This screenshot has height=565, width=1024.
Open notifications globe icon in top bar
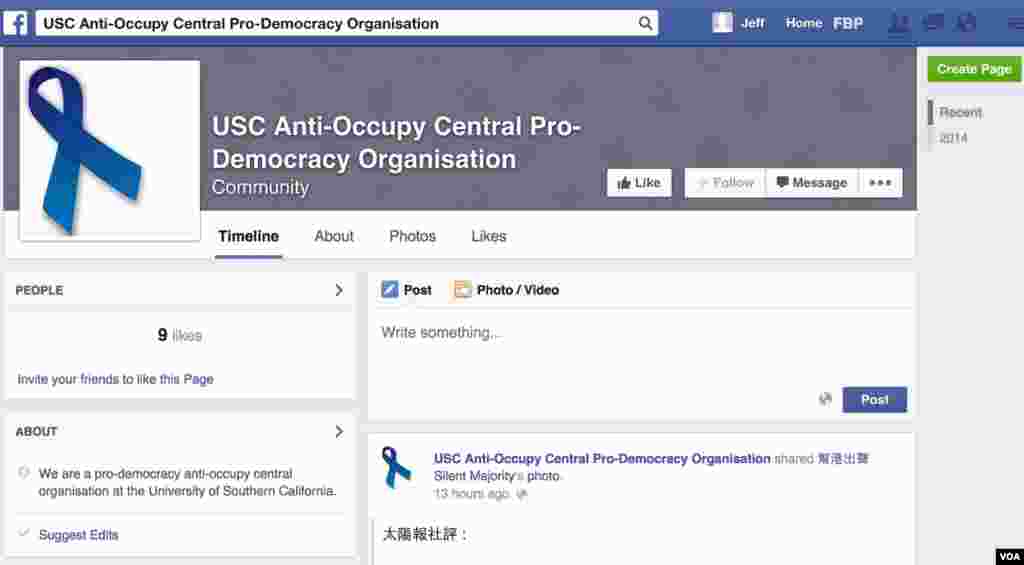(x=966, y=23)
